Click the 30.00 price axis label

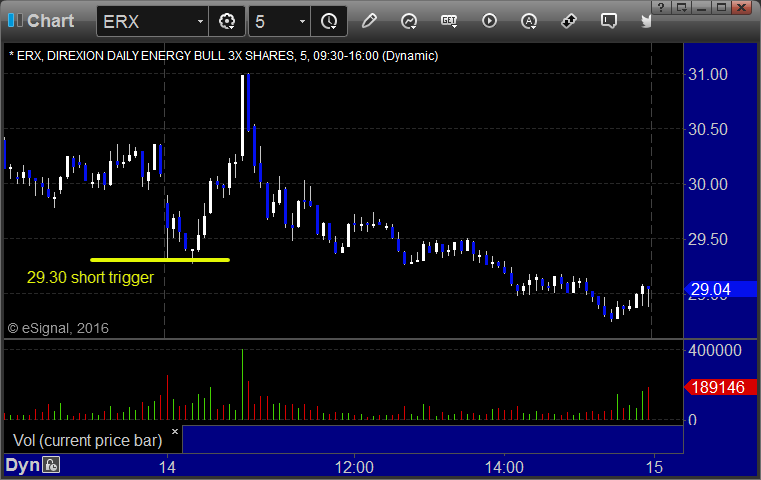(708, 184)
